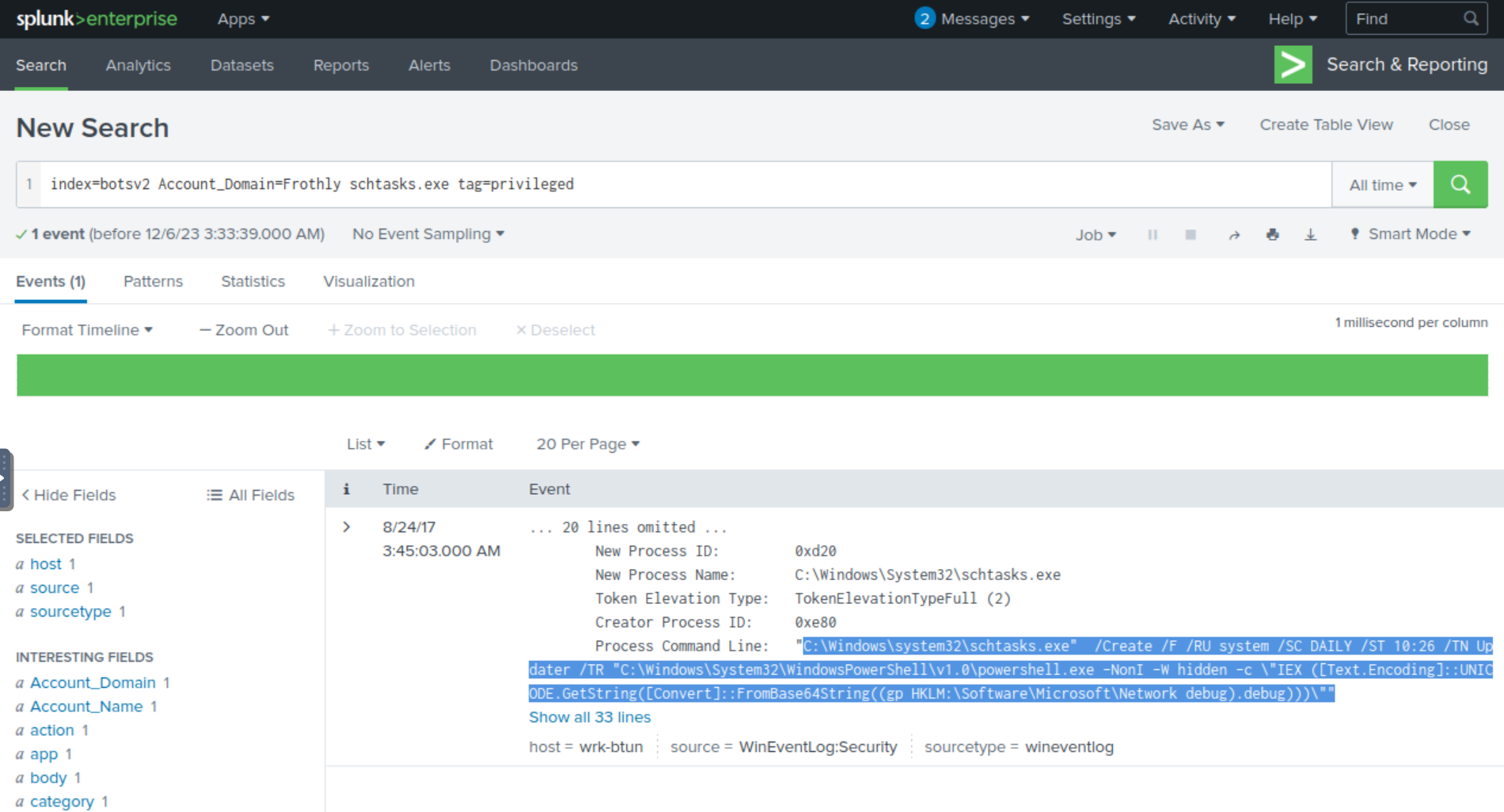The width and height of the screenshot is (1504, 812).
Task: Switch to the Visualization tab
Action: [x=369, y=282]
